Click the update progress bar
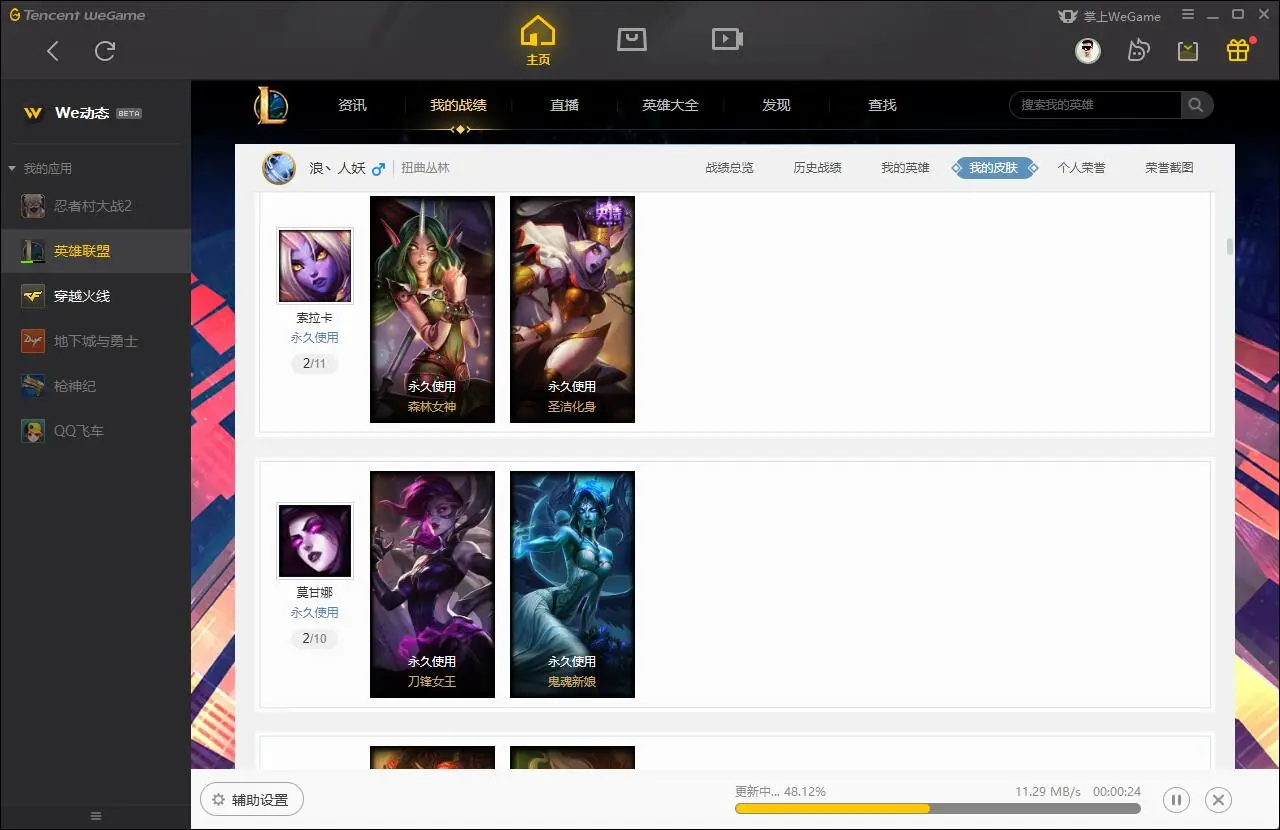The image size is (1280, 830). click(937, 808)
